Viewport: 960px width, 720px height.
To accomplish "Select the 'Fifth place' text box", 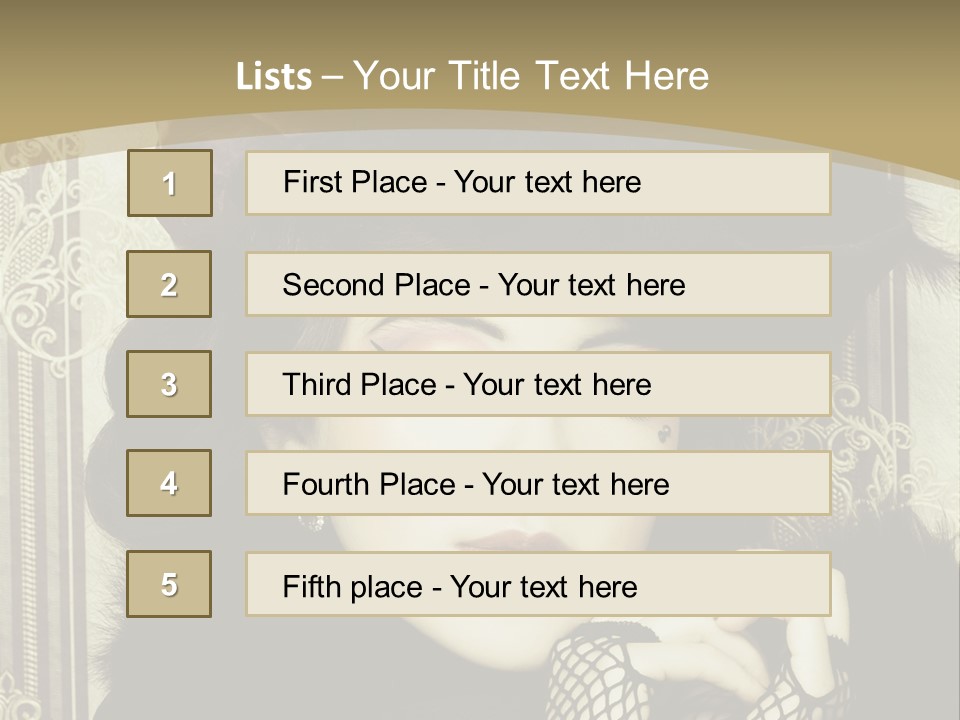I will point(538,585).
